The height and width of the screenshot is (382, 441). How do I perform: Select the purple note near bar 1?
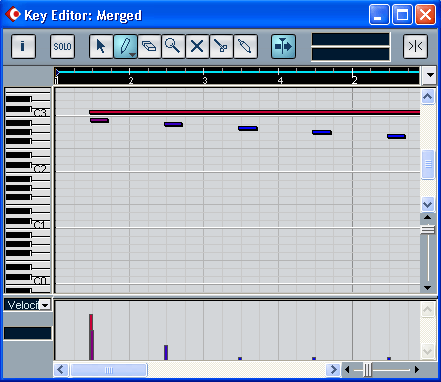[x=99, y=120]
